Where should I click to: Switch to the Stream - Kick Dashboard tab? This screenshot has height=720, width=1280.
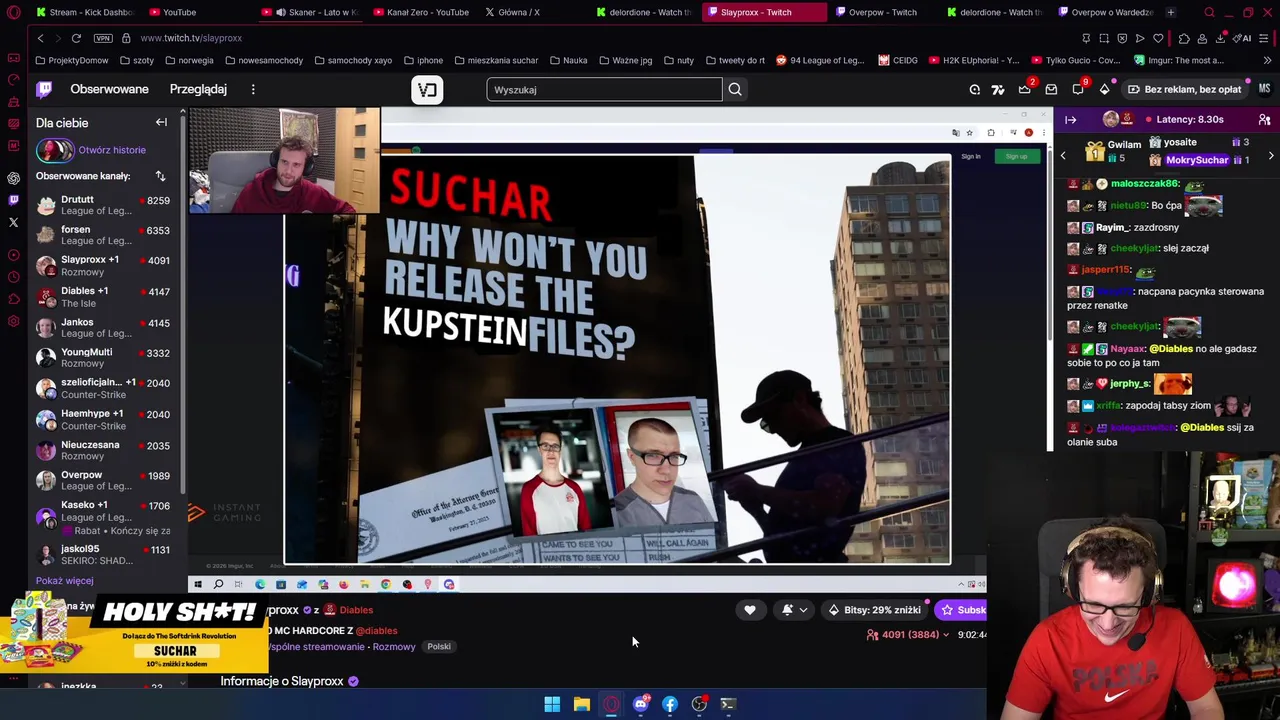tap(83, 12)
